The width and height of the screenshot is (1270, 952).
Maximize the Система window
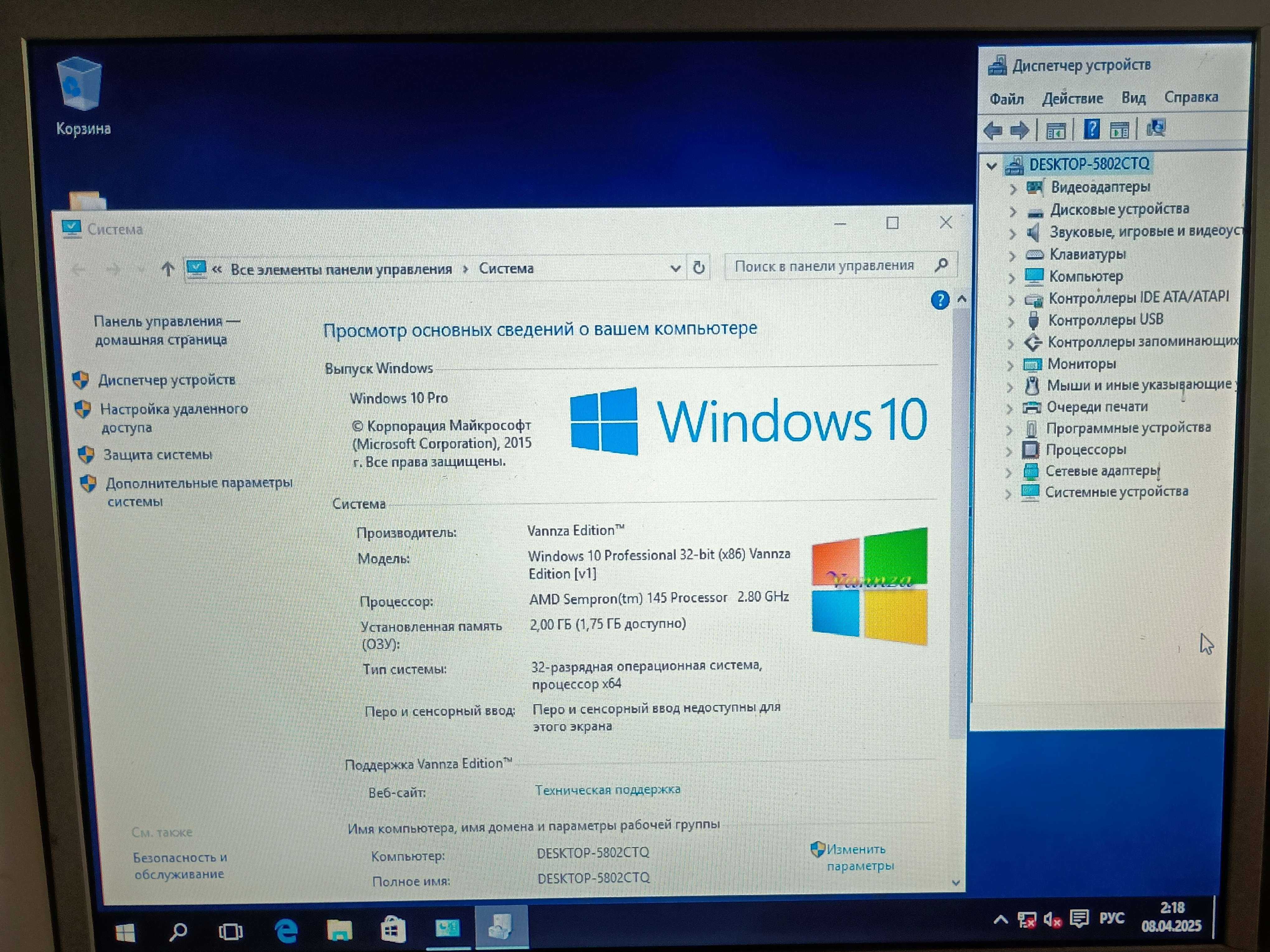point(892,223)
